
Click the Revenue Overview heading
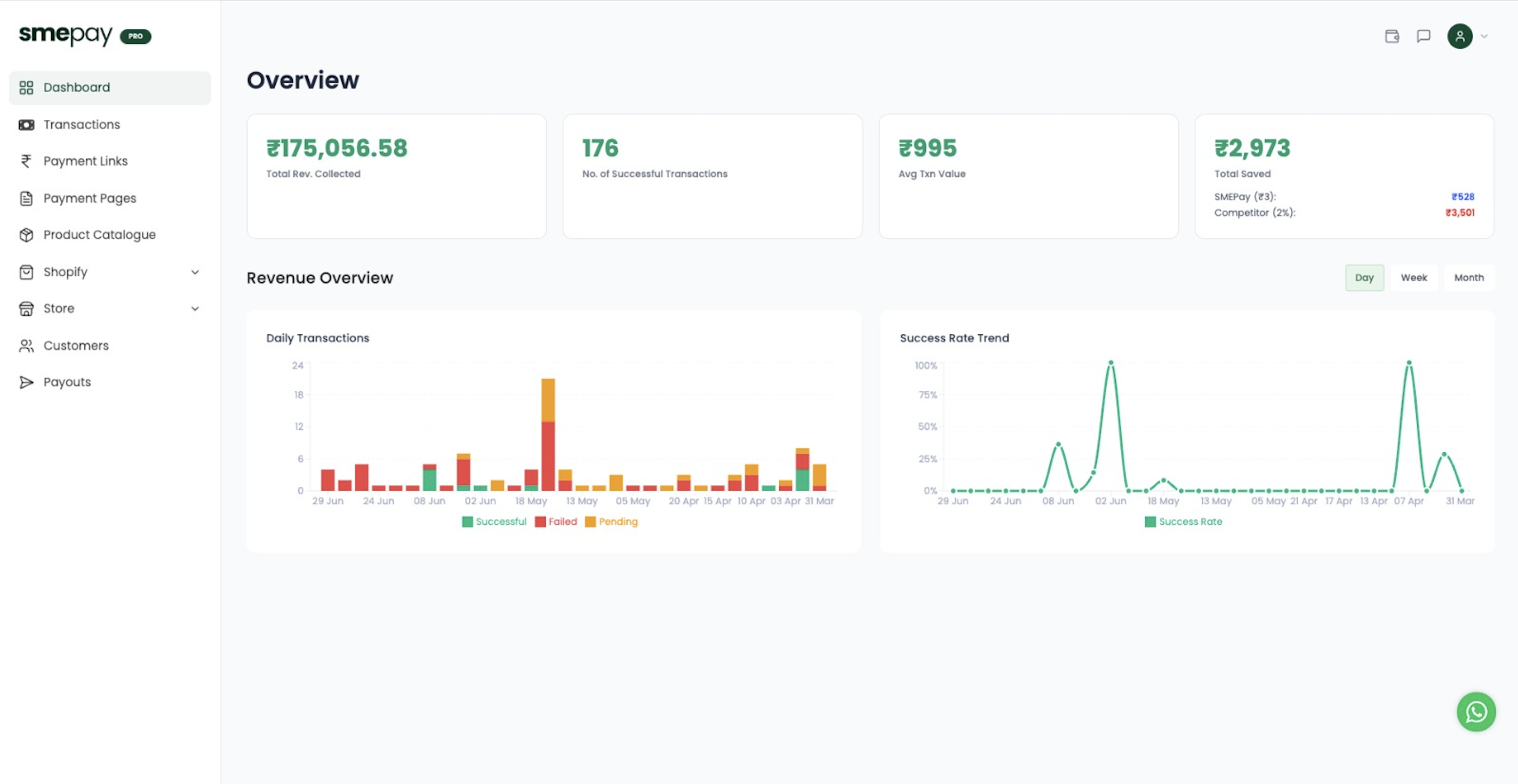320,278
